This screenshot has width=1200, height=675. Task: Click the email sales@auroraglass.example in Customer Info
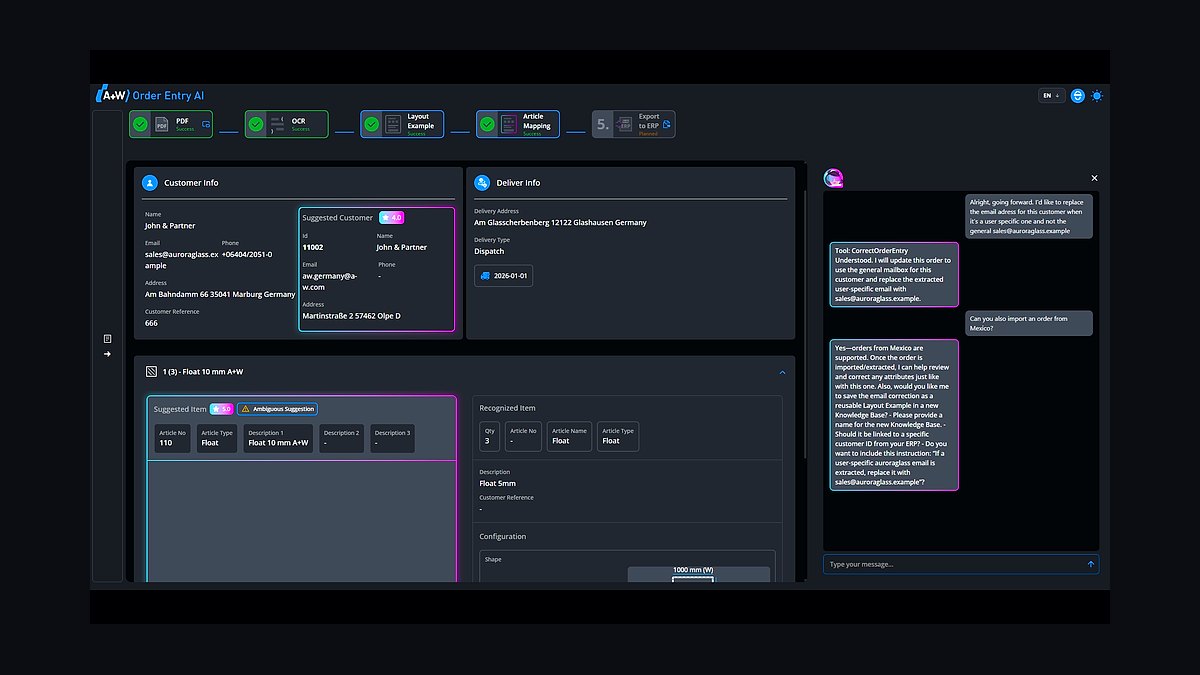point(181,260)
